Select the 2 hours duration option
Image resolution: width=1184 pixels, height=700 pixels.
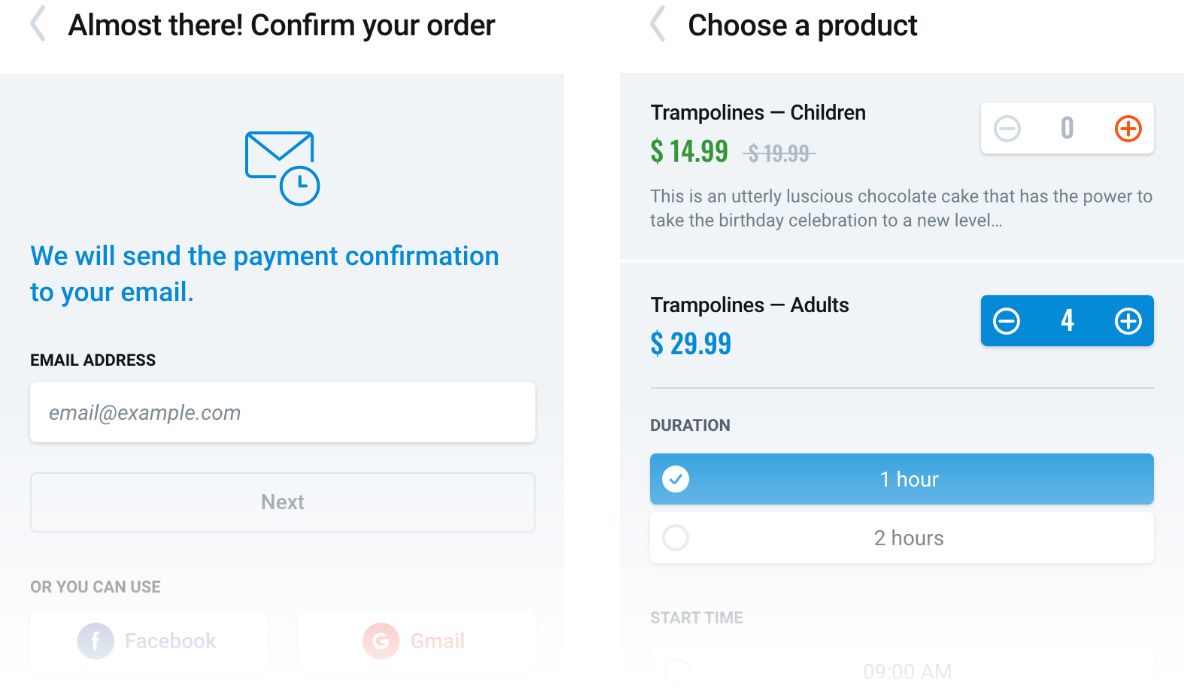902,538
